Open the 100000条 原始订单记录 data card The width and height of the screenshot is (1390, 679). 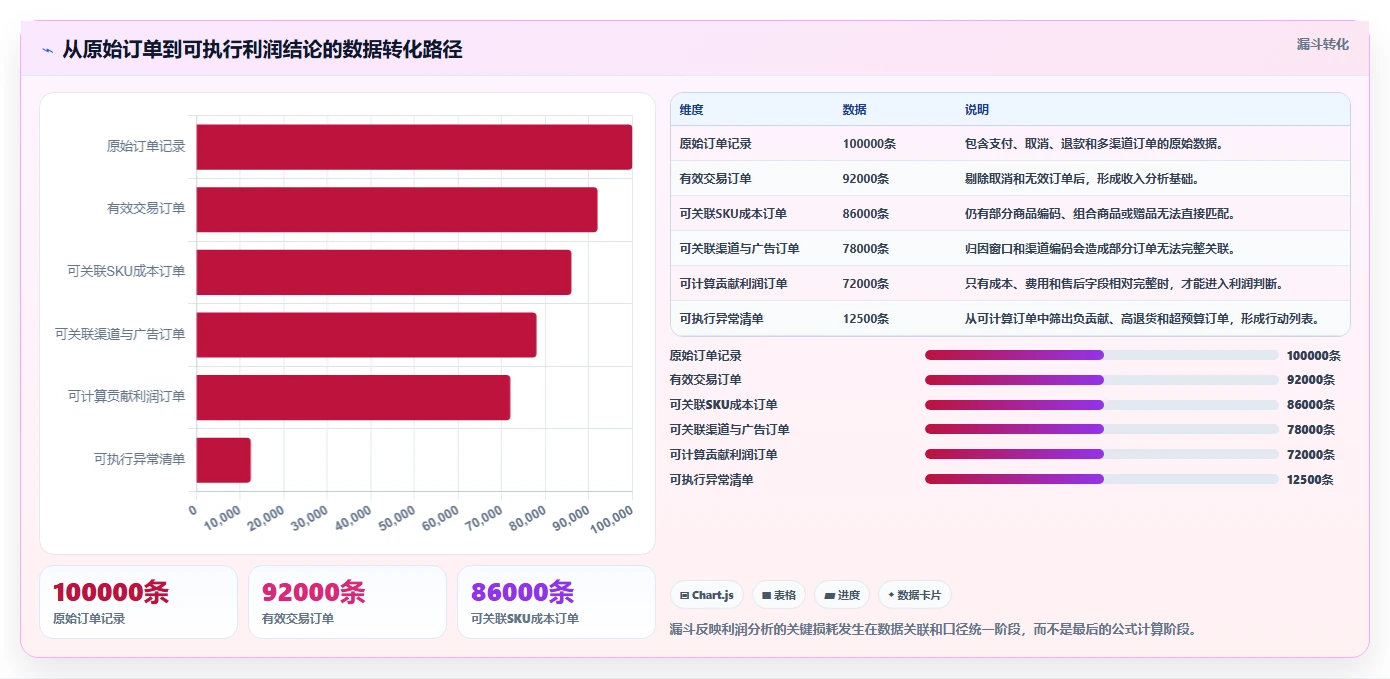click(138, 602)
